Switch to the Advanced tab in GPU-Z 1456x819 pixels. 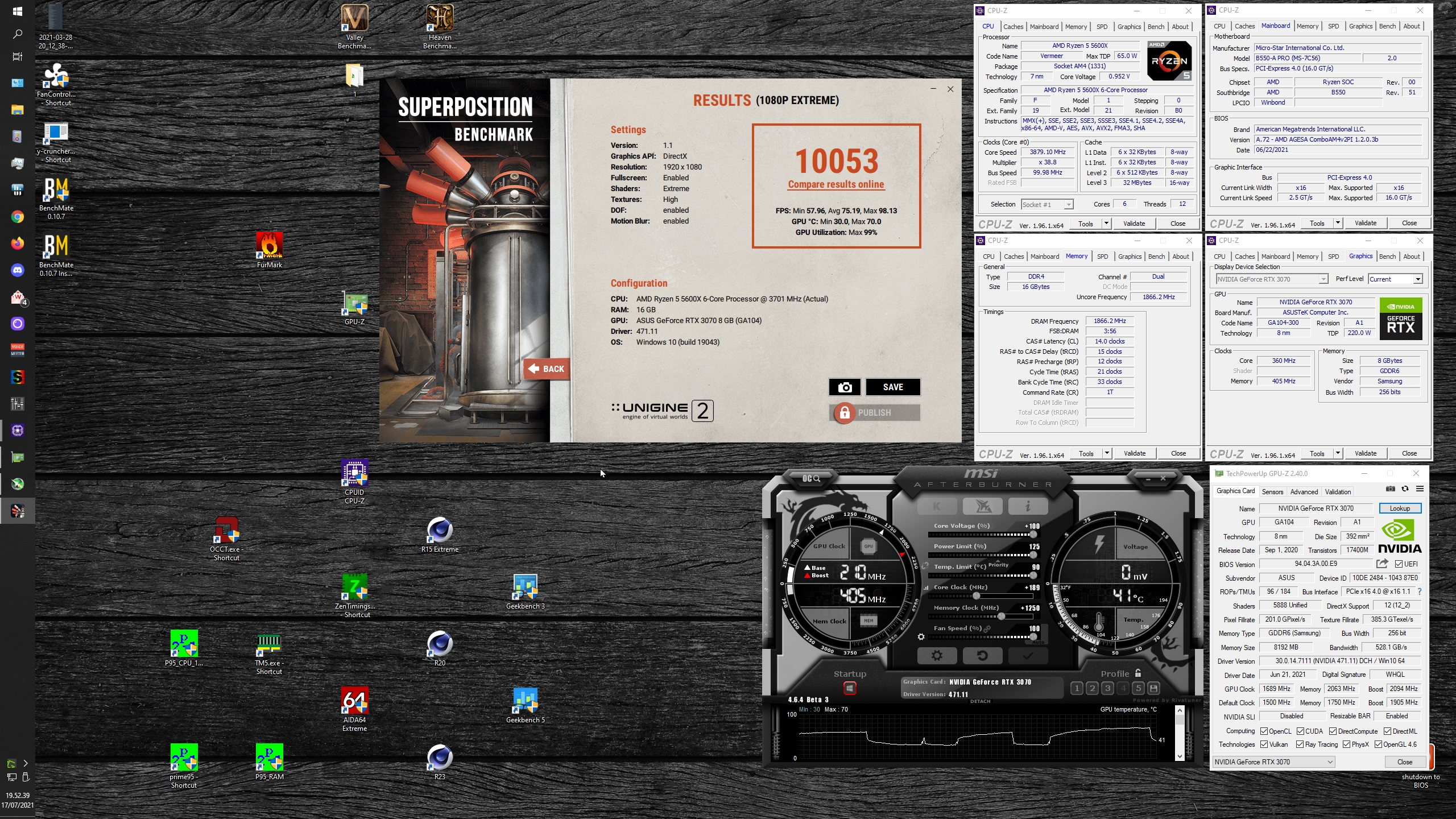click(x=1304, y=492)
